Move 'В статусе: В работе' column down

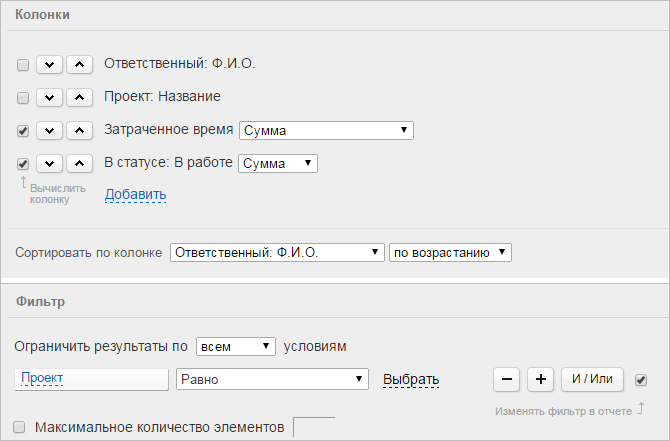(x=50, y=163)
